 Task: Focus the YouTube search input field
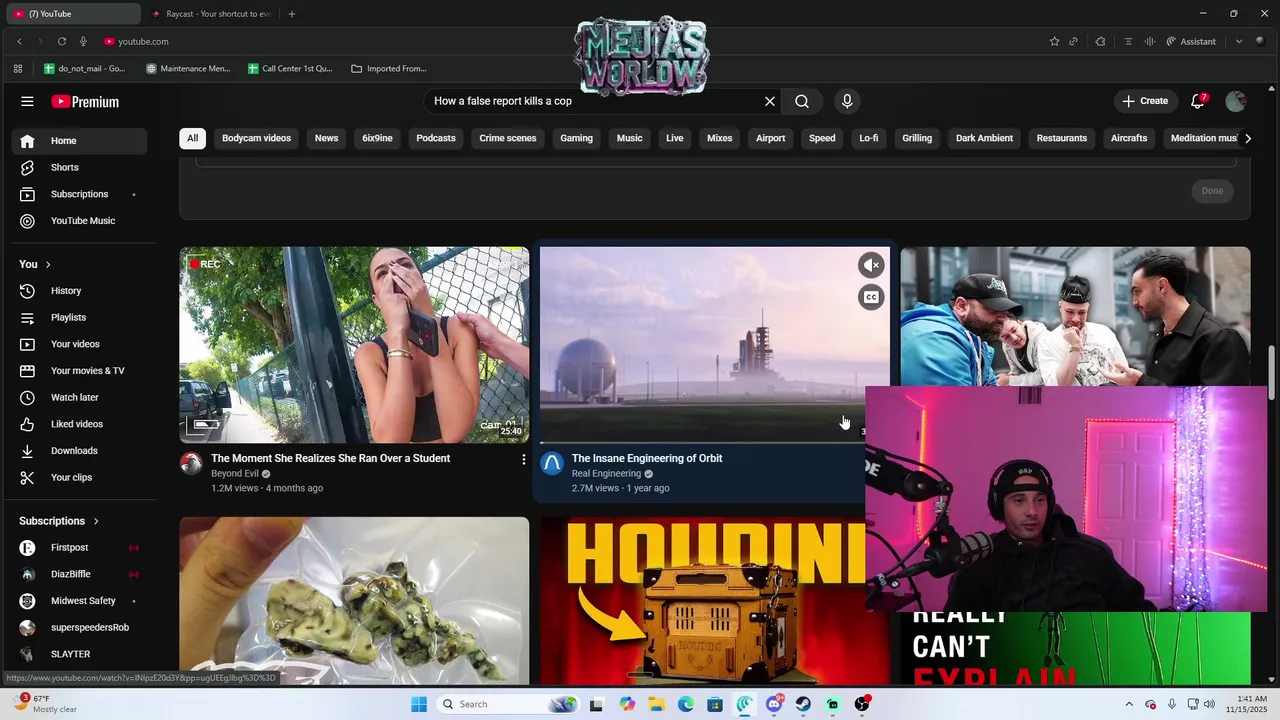(595, 101)
